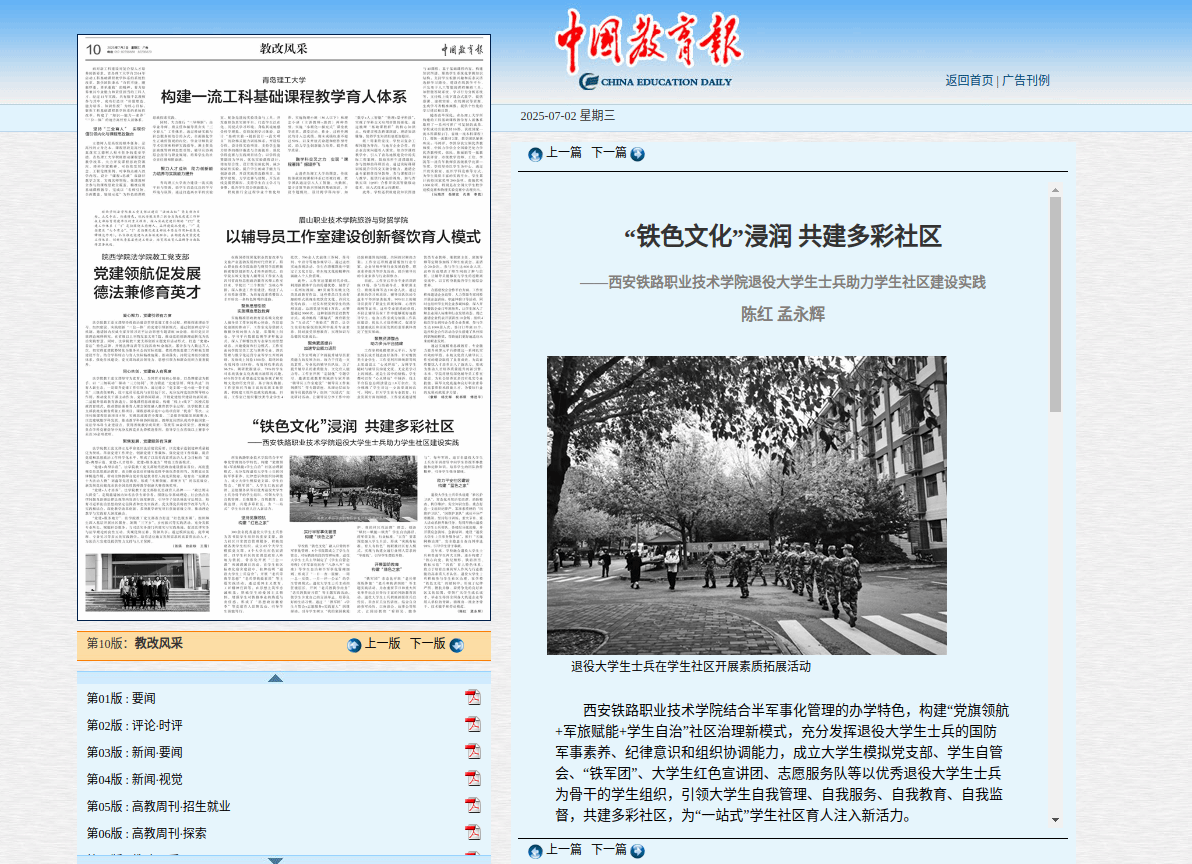Open the PDF icon for 第03版 新闻·要闻
1192x864 pixels.
click(473, 752)
